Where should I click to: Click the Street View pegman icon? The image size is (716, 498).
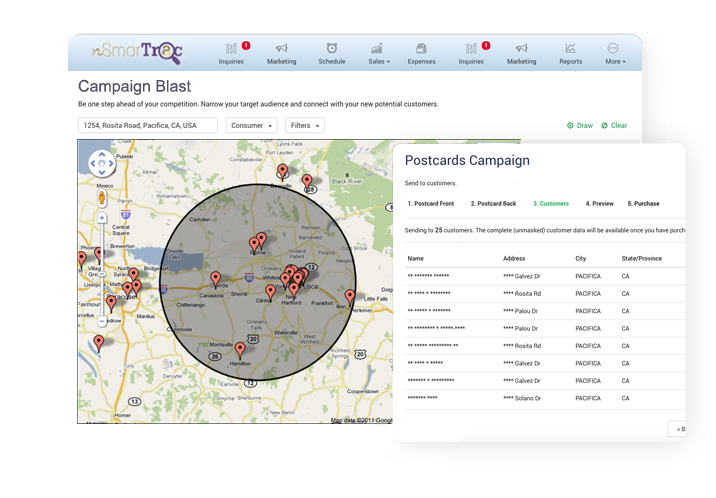(x=102, y=198)
